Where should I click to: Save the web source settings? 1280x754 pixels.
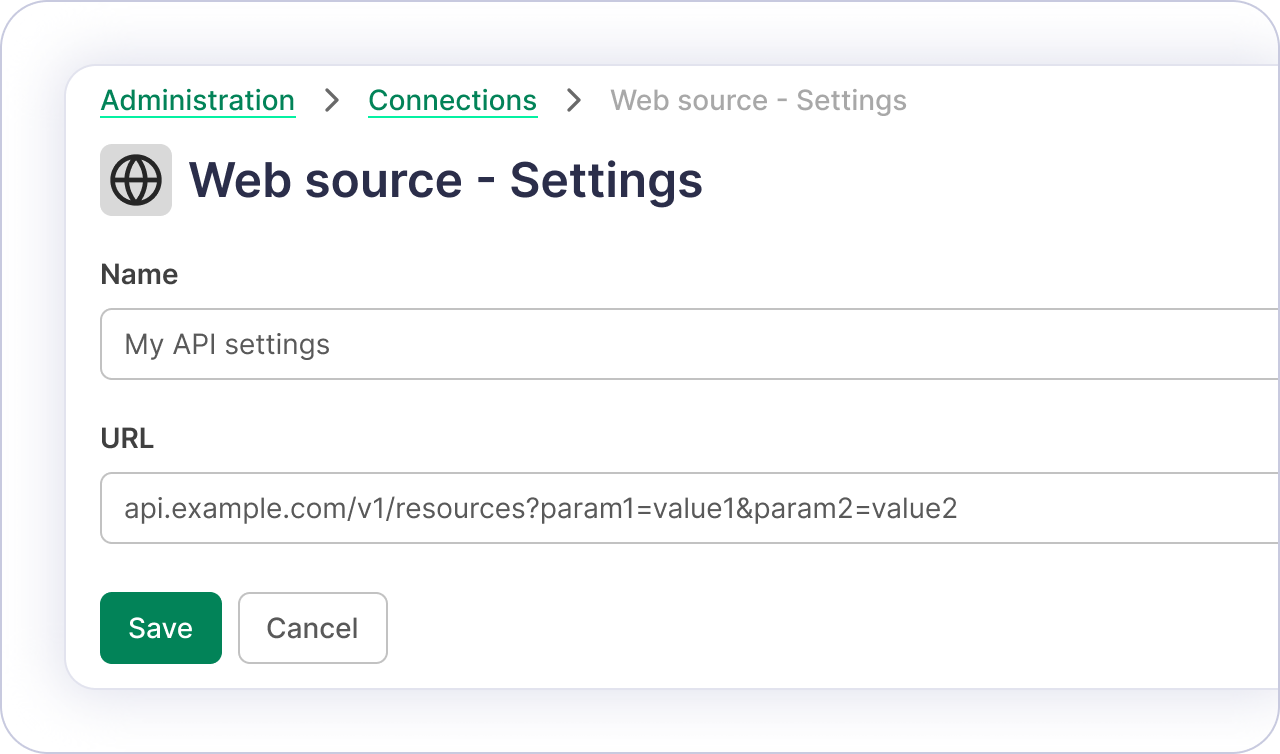point(160,628)
